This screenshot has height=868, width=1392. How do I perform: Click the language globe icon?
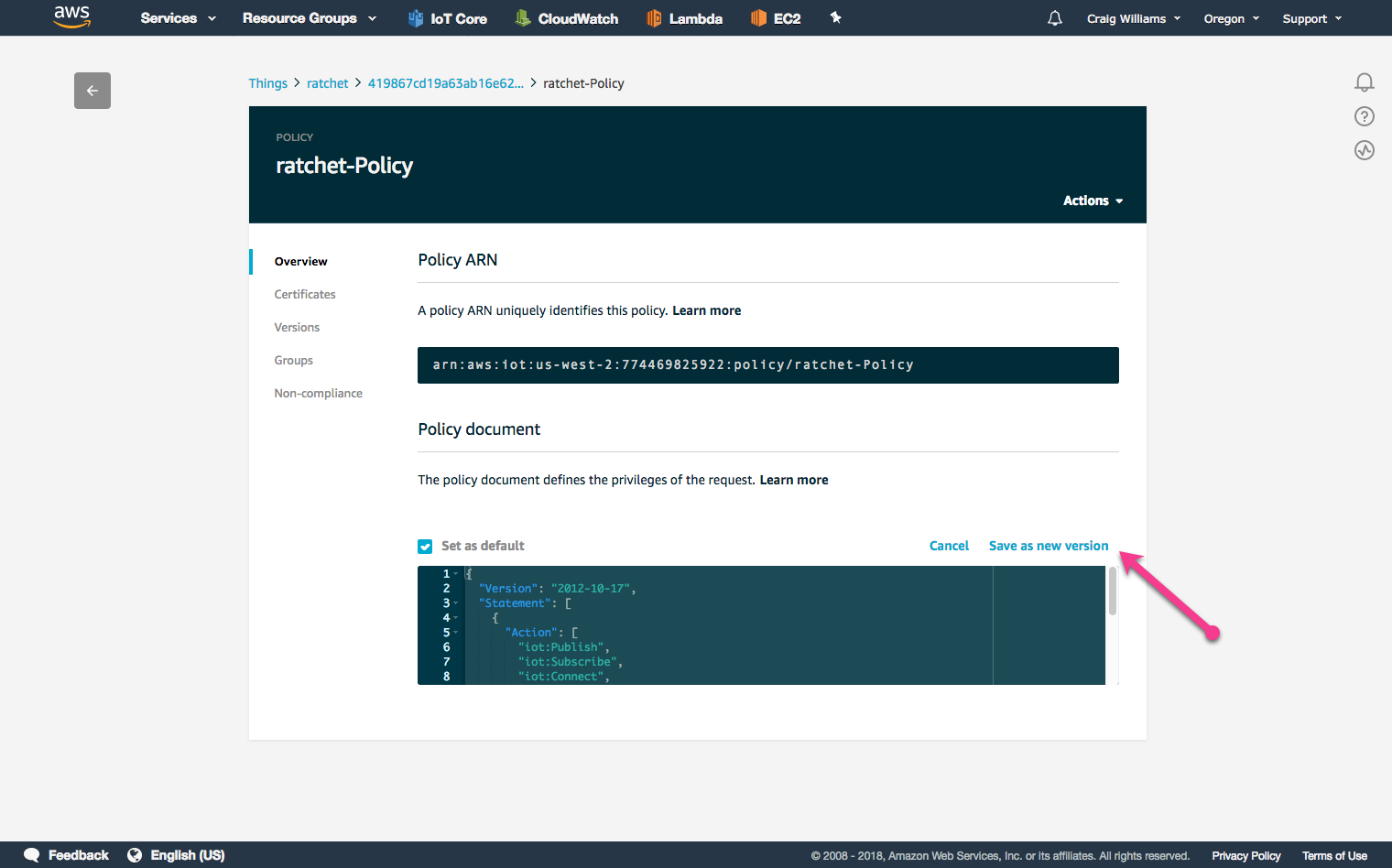pyautogui.click(x=135, y=855)
